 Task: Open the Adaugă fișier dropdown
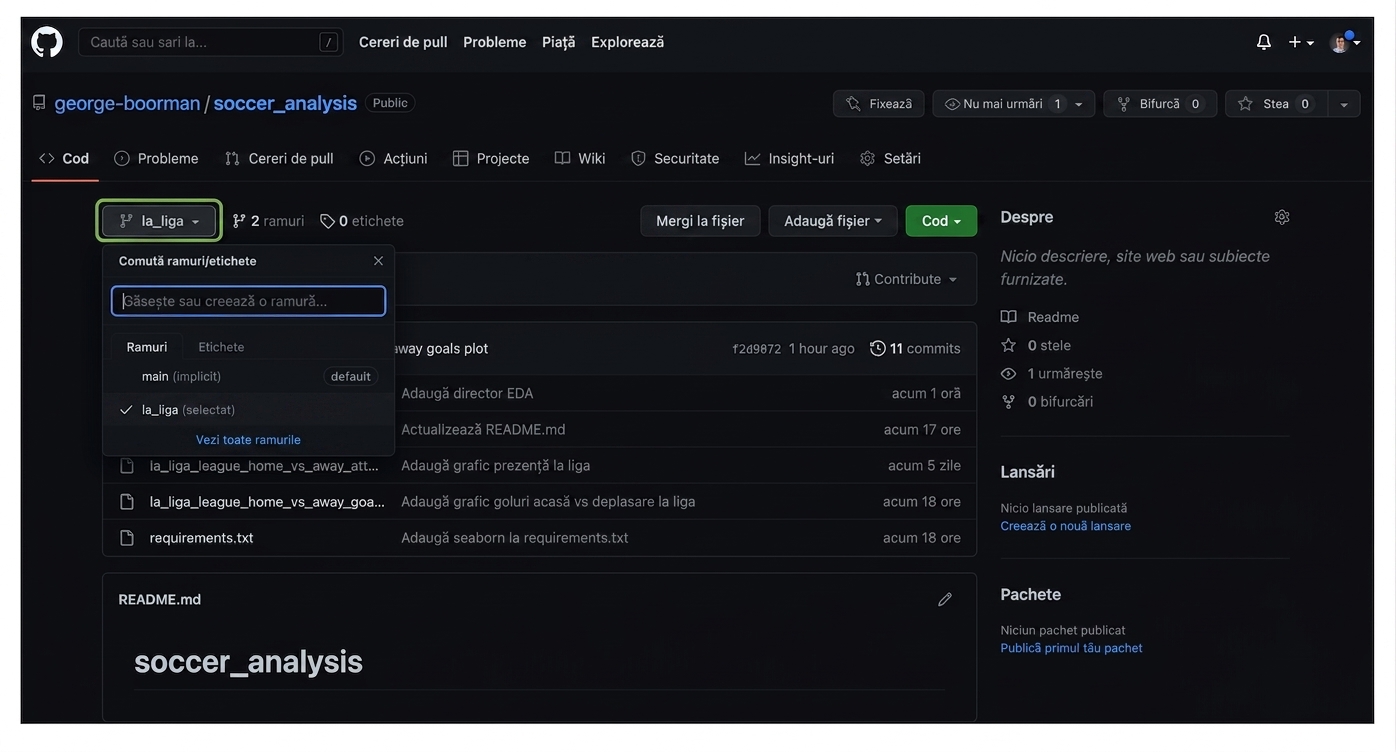click(x=833, y=221)
